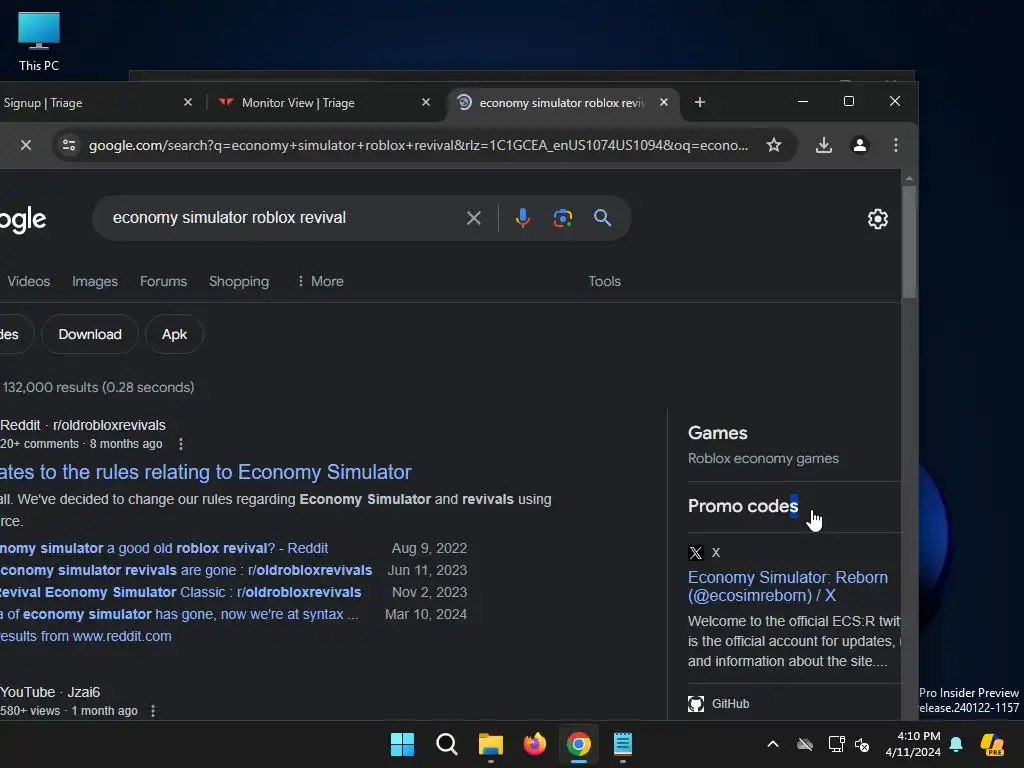Viewport: 1024px width, 768px height.
Task: Open the now we're at syntax link
Action: (x=179, y=615)
